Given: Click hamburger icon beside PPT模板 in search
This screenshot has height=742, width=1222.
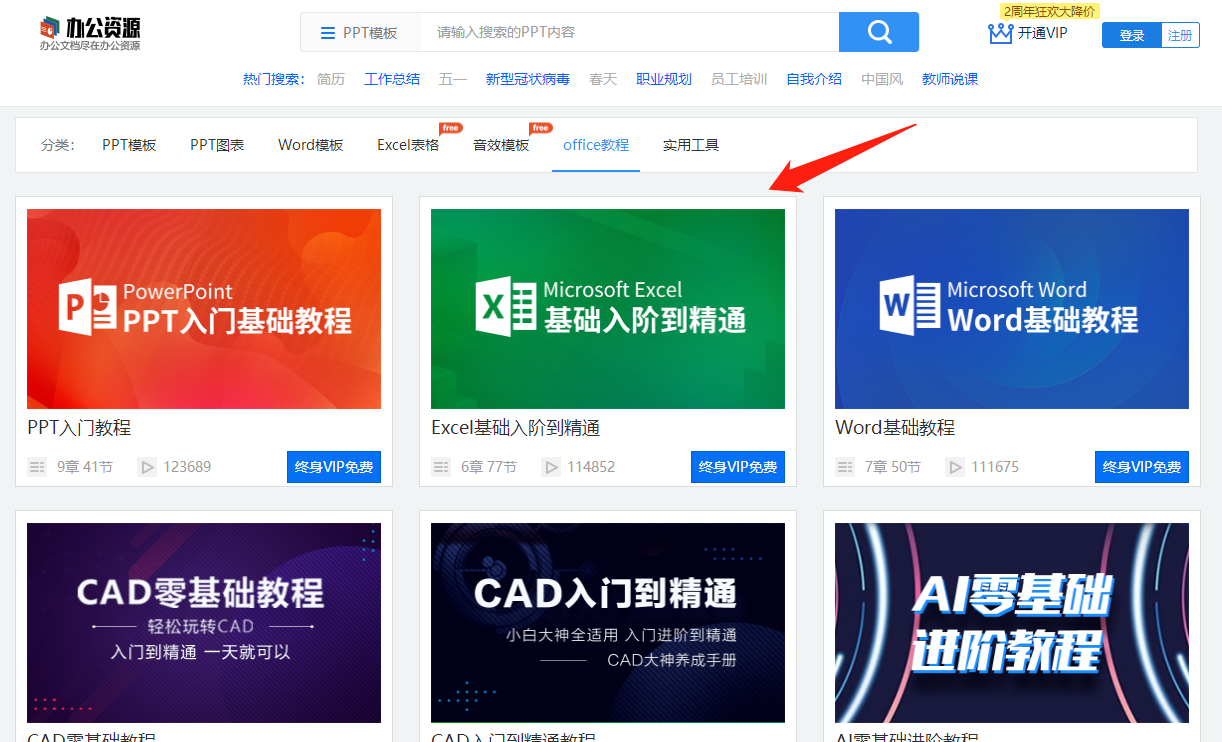Looking at the screenshot, I should tap(328, 33).
